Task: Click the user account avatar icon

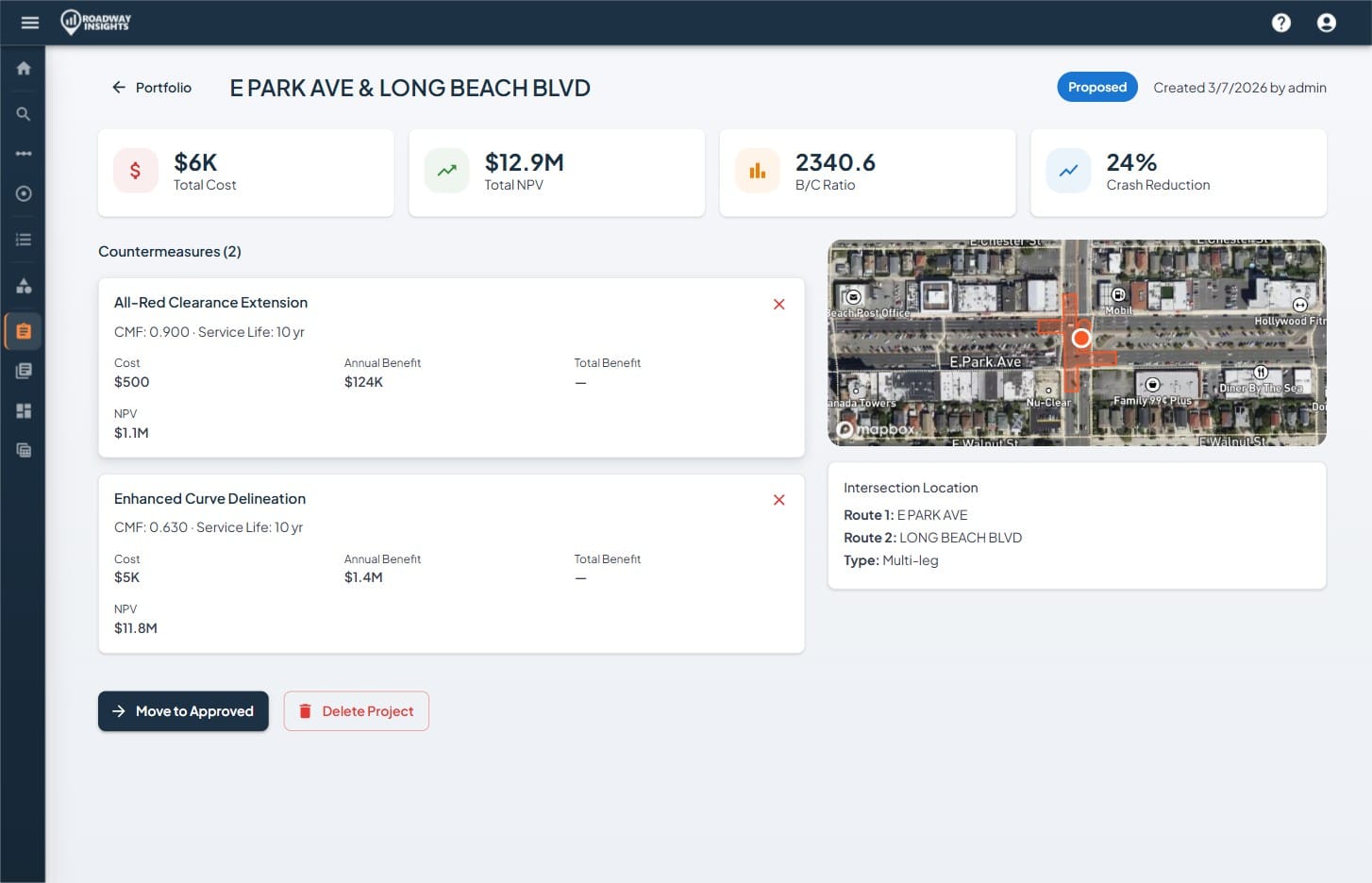Action: coord(1326,23)
